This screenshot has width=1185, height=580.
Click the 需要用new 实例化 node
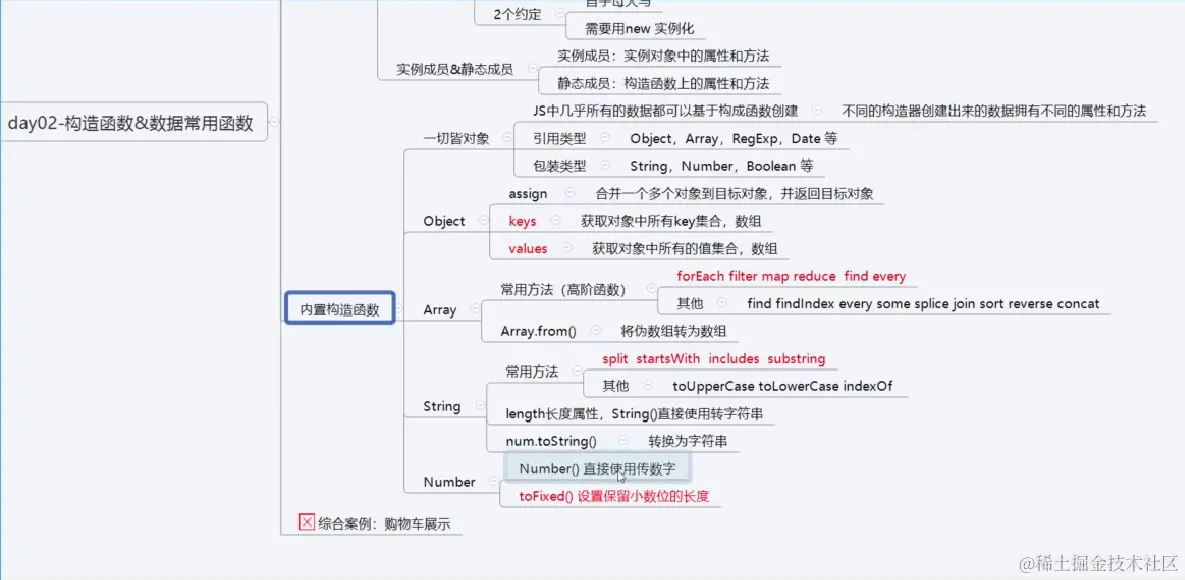point(639,29)
